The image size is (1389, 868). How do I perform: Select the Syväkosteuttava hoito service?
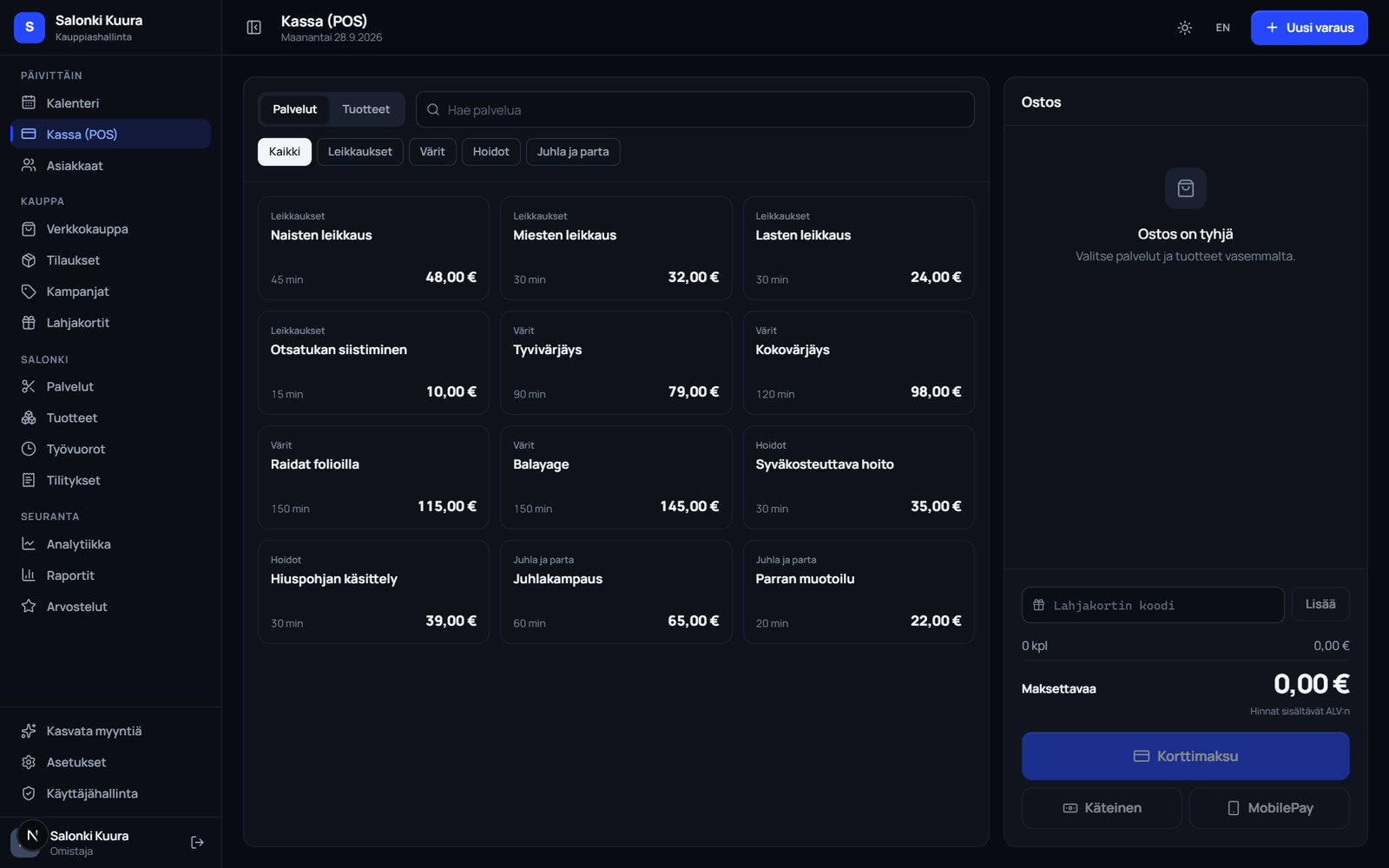click(x=859, y=477)
